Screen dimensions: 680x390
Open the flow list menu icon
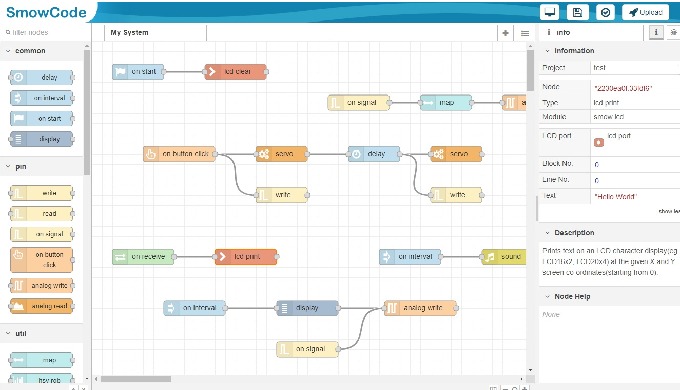point(525,33)
